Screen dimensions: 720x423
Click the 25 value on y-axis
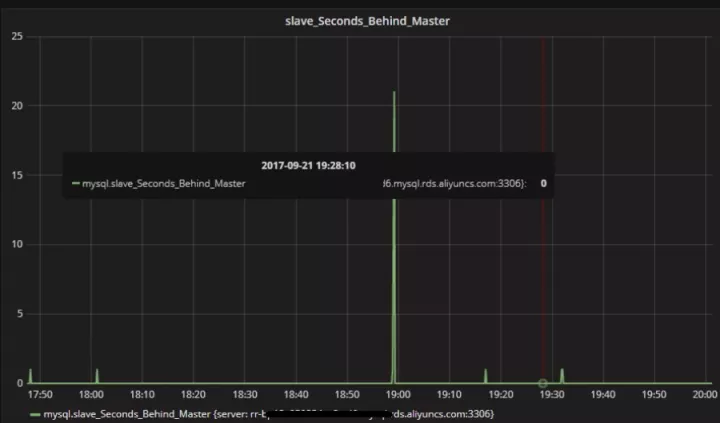(x=17, y=36)
